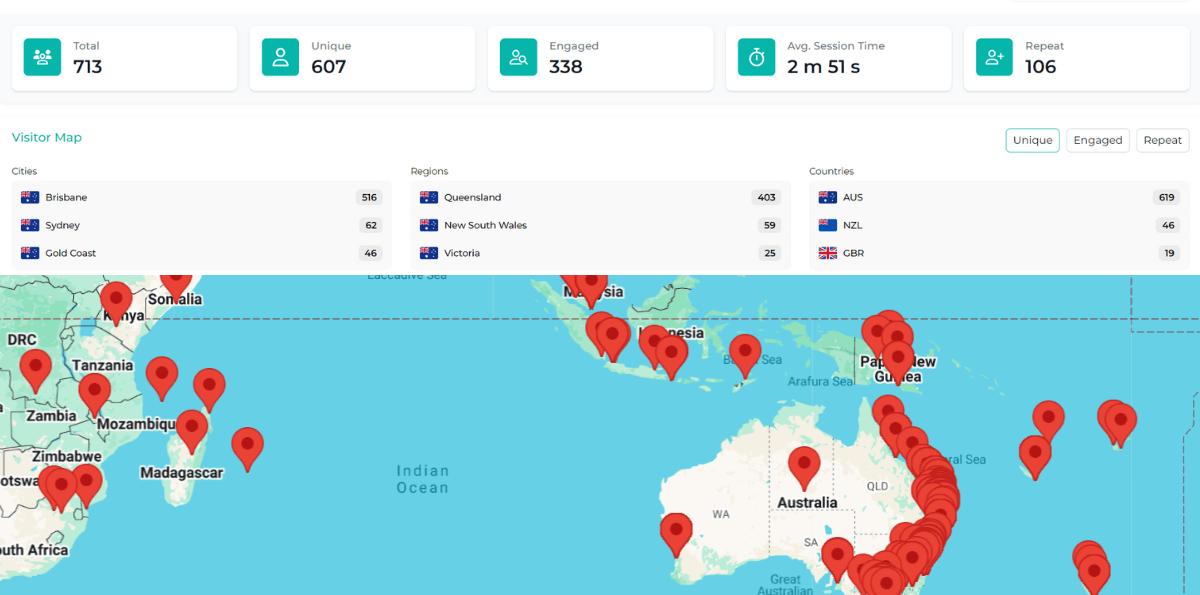1200x595 pixels.
Task: Click the New Zealand flag beside NZL
Action: pyautogui.click(x=828, y=225)
